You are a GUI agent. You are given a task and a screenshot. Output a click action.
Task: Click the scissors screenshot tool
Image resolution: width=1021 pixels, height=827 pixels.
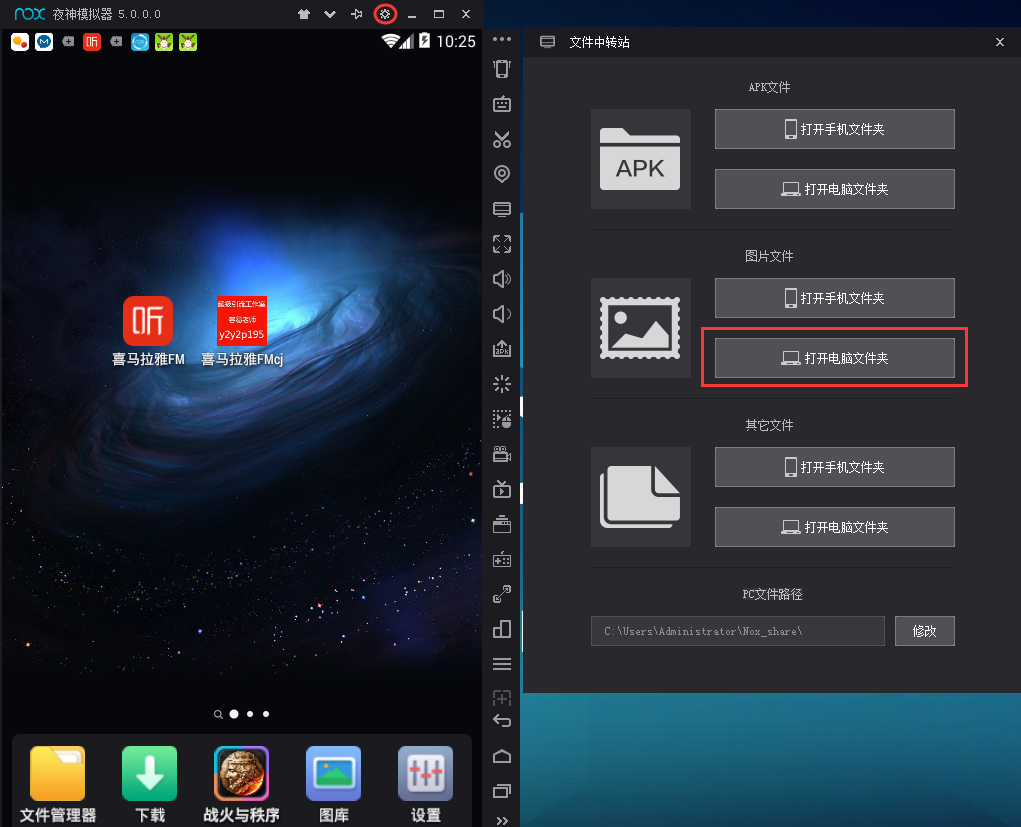point(502,140)
